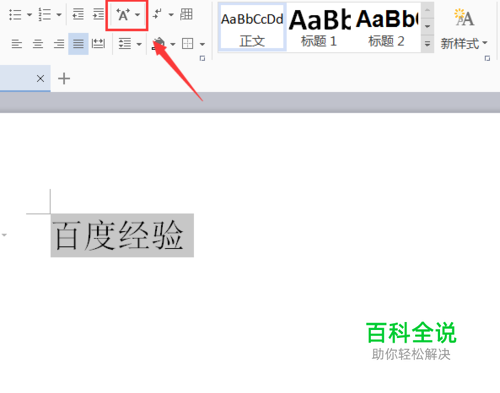Image resolution: width=500 pixels, height=393 pixels.
Task: Click the new style 'A' icon
Action: click(x=464, y=18)
